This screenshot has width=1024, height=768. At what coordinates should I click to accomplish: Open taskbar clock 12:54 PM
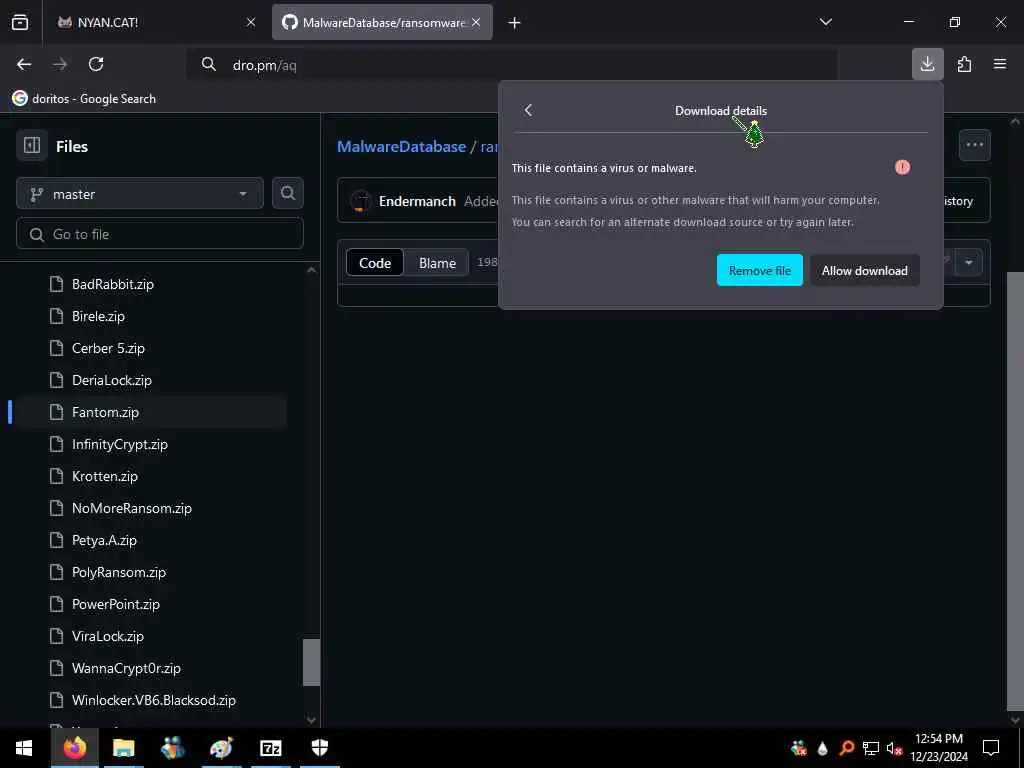[x=938, y=748]
